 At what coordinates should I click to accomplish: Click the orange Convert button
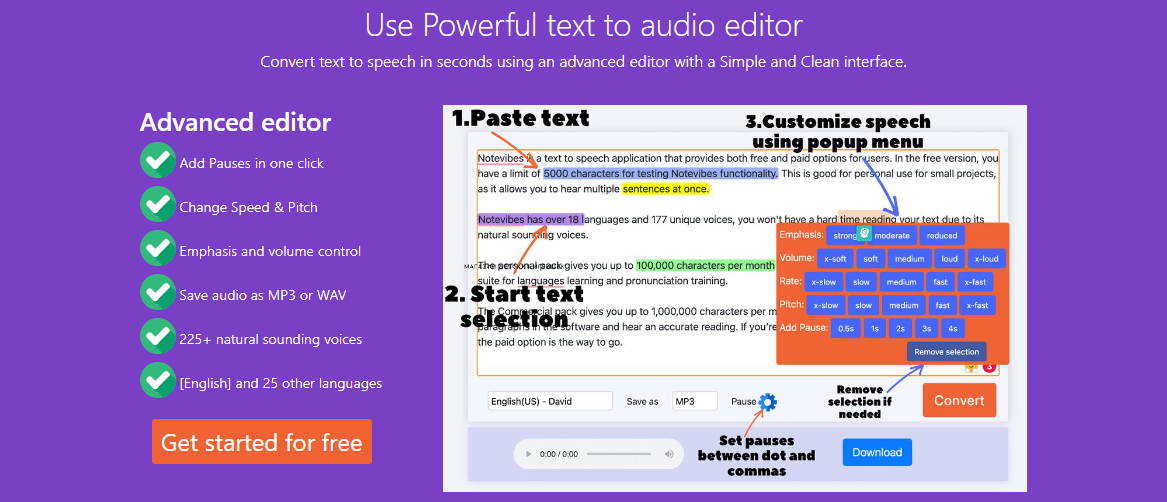[x=959, y=401]
